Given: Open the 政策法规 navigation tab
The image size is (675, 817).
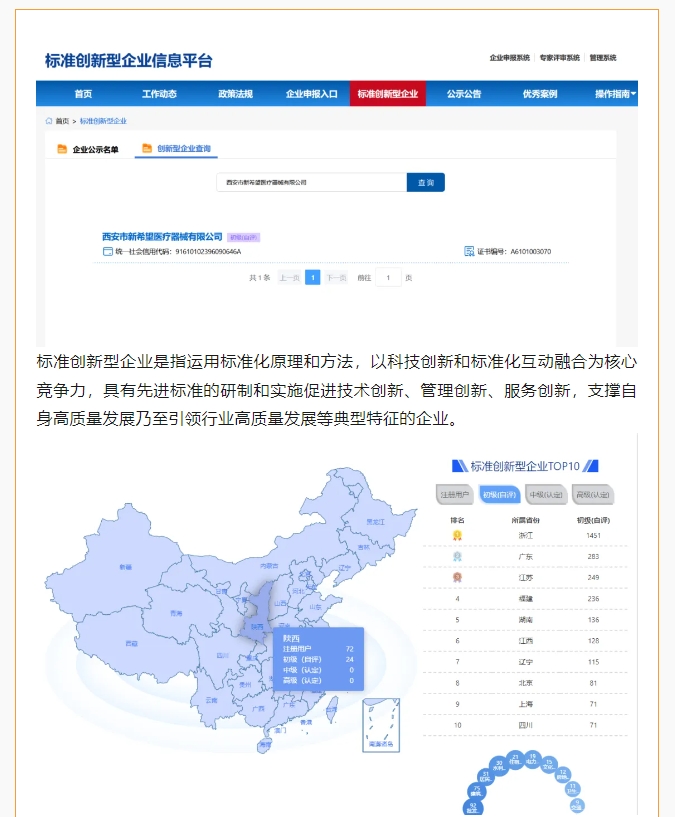Looking at the screenshot, I should (x=235, y=94).
